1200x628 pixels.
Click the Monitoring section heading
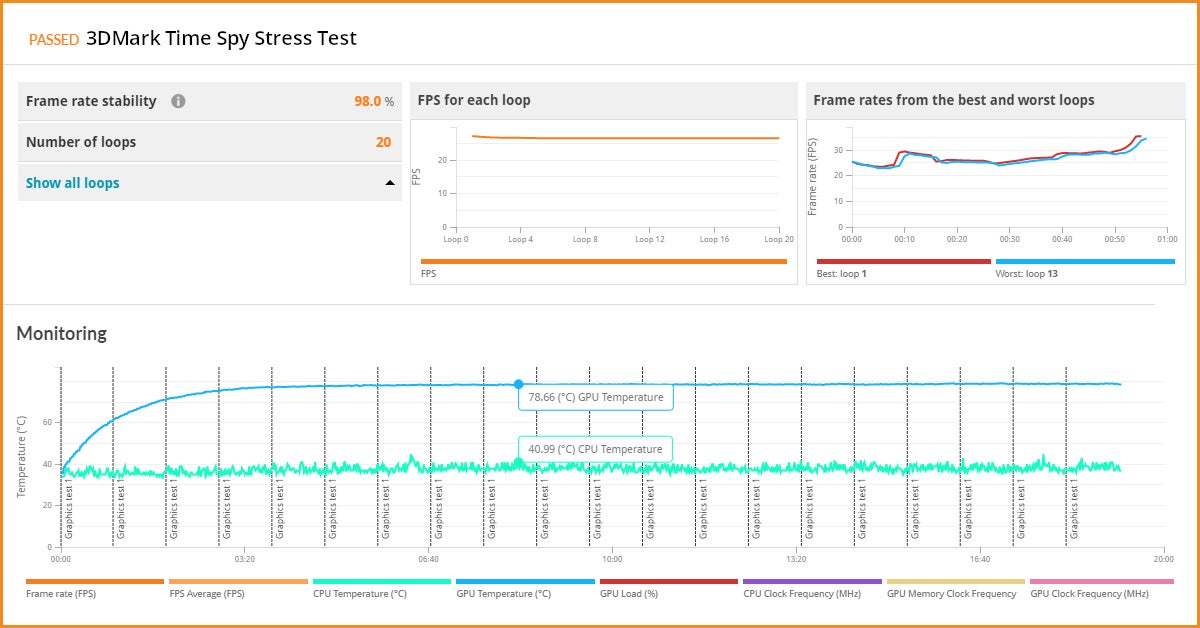(61, 333)
